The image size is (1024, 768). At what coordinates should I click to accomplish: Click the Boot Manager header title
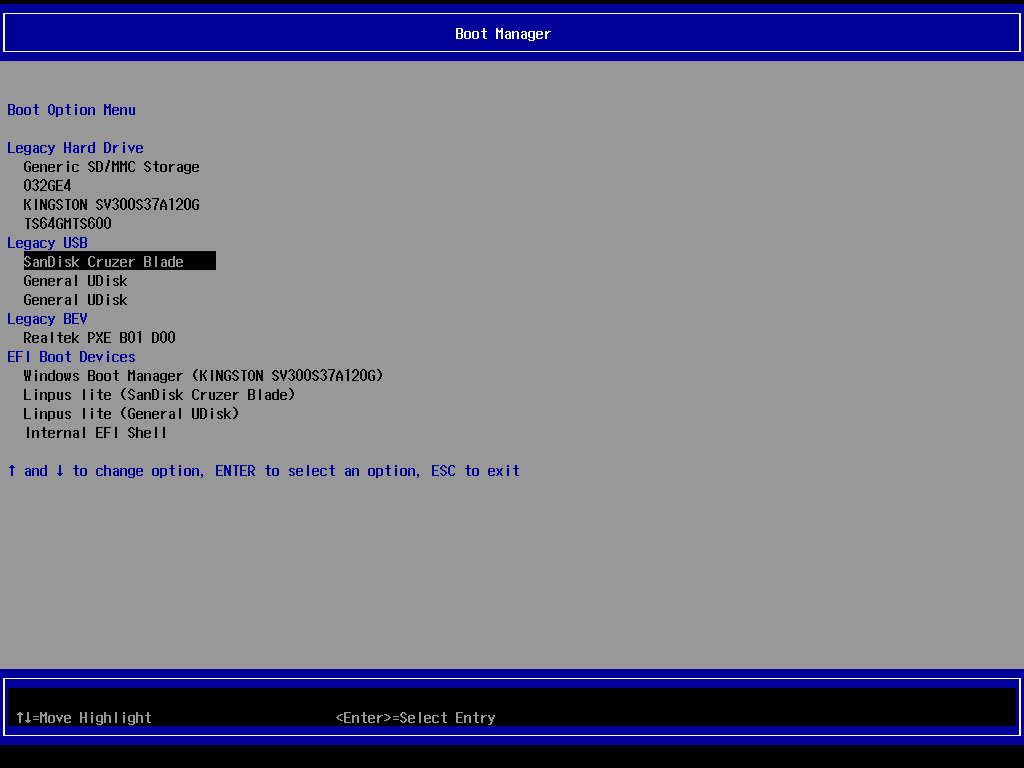pyautogui.click(x=503, y=34)
